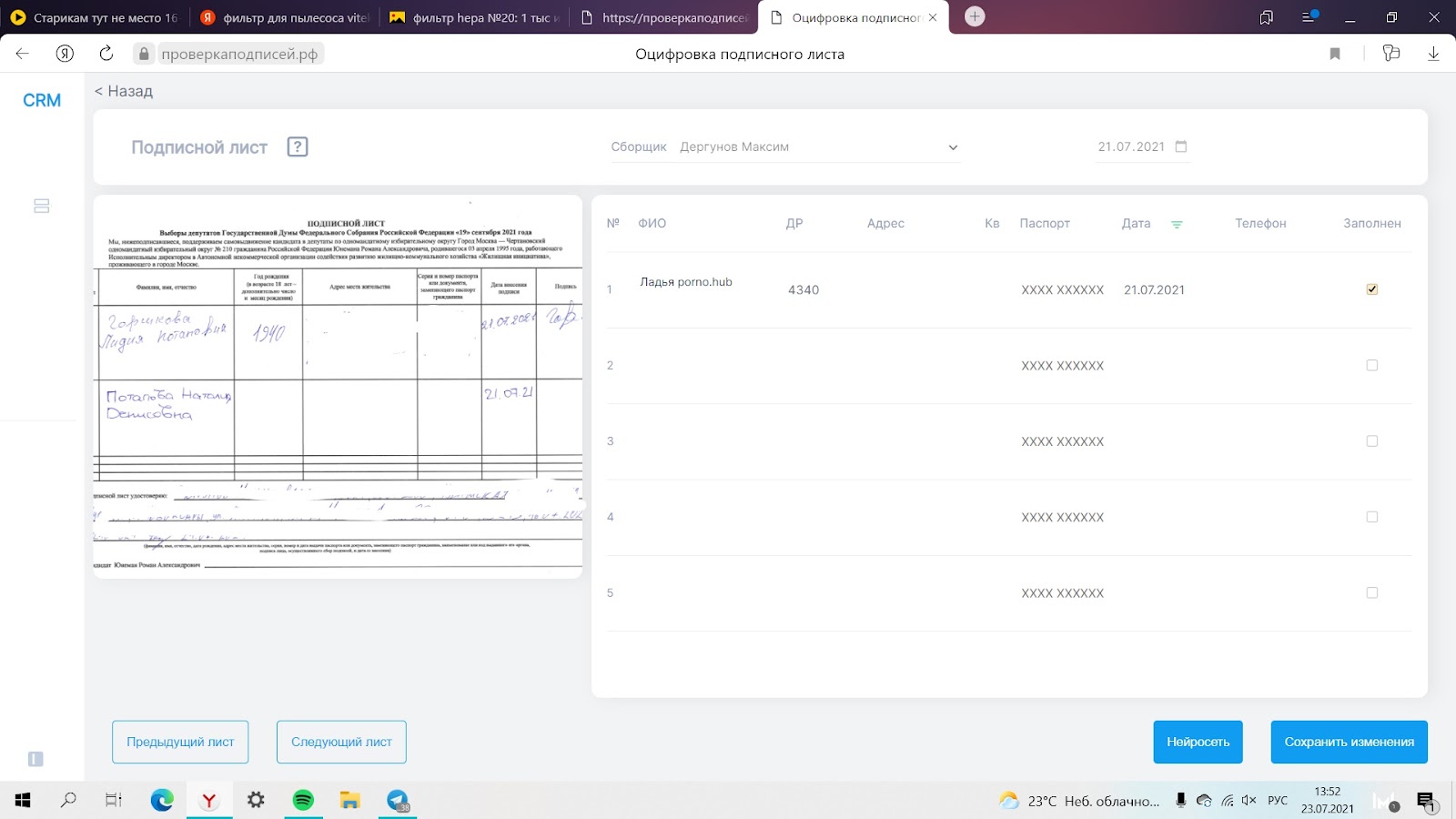Click the ДР cell showing 4340
This screenshot has height=819, width=1456.
(804, 289)
